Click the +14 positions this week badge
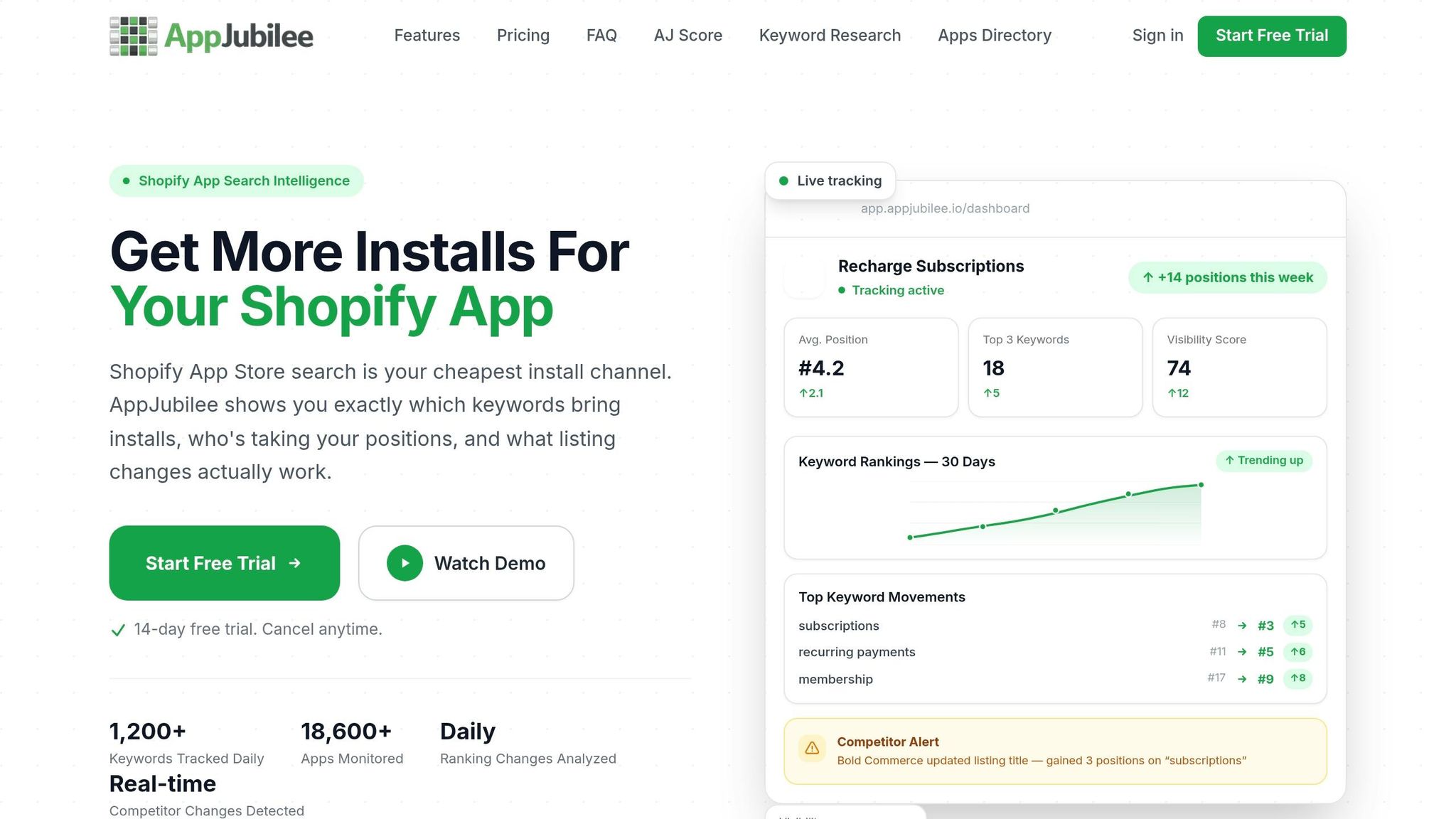Viewport: 1456px width, 819px height. click(x=1227, y=277)
